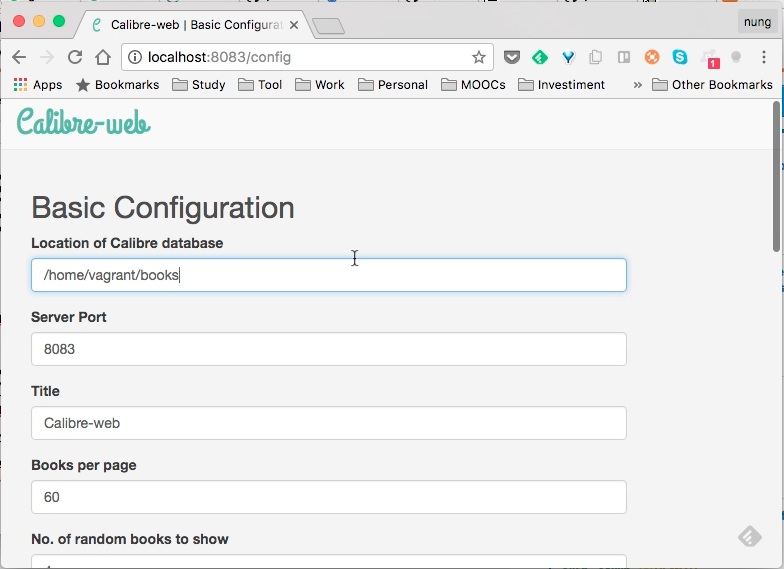Close the Calibre-web browser tab
The height and width of the screenshot is (569, 784).
[x=294, y=25]
